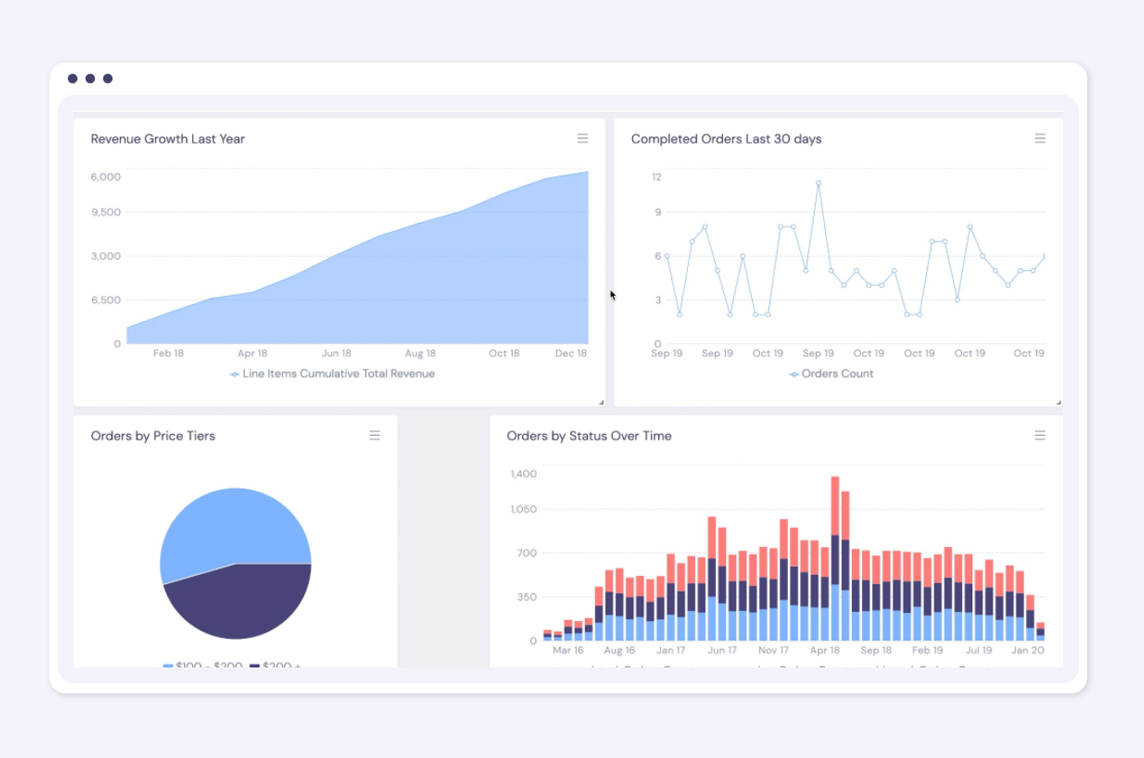1144x758 pixels.
Task: Click the Orders by Status Over Time title
Action: (589, 436)
